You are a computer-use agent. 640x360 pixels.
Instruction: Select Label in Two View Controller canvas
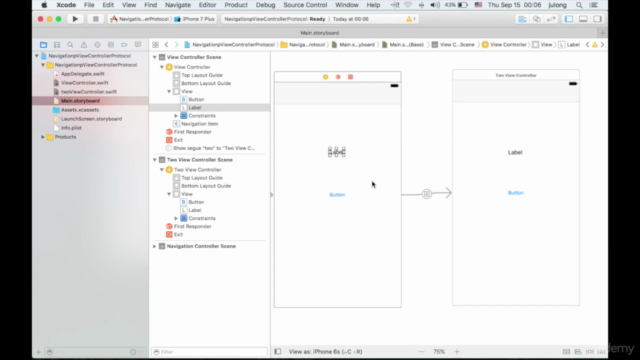[515, 152]
